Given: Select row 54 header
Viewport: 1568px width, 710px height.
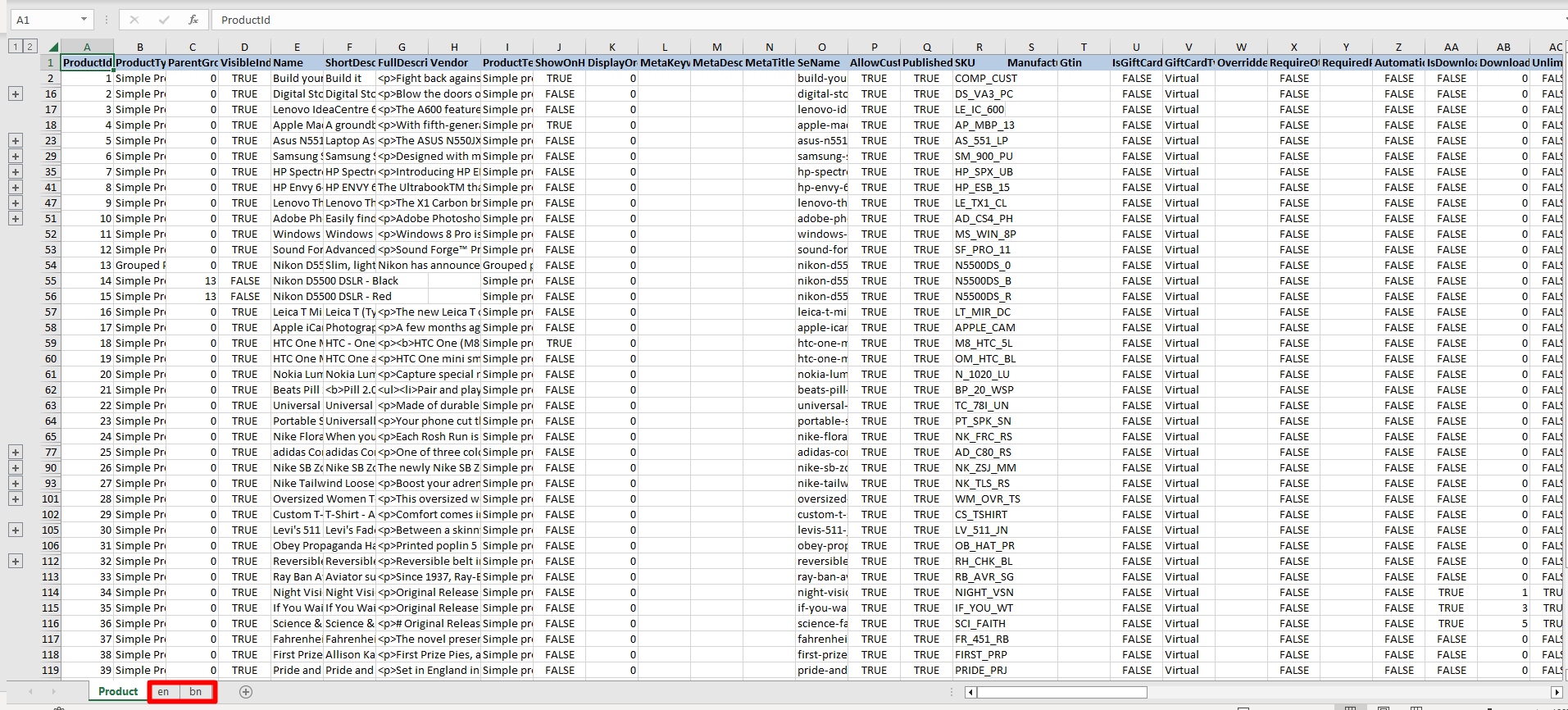Looking at the screenshot, I should tap(51, 266).
